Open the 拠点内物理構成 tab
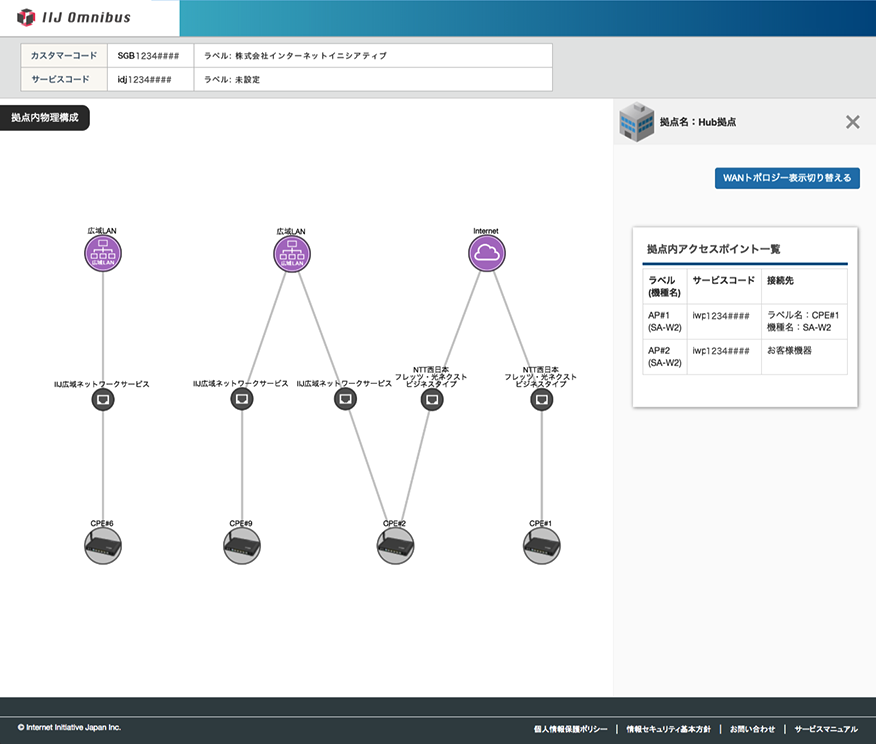 (x=45, y=118)
